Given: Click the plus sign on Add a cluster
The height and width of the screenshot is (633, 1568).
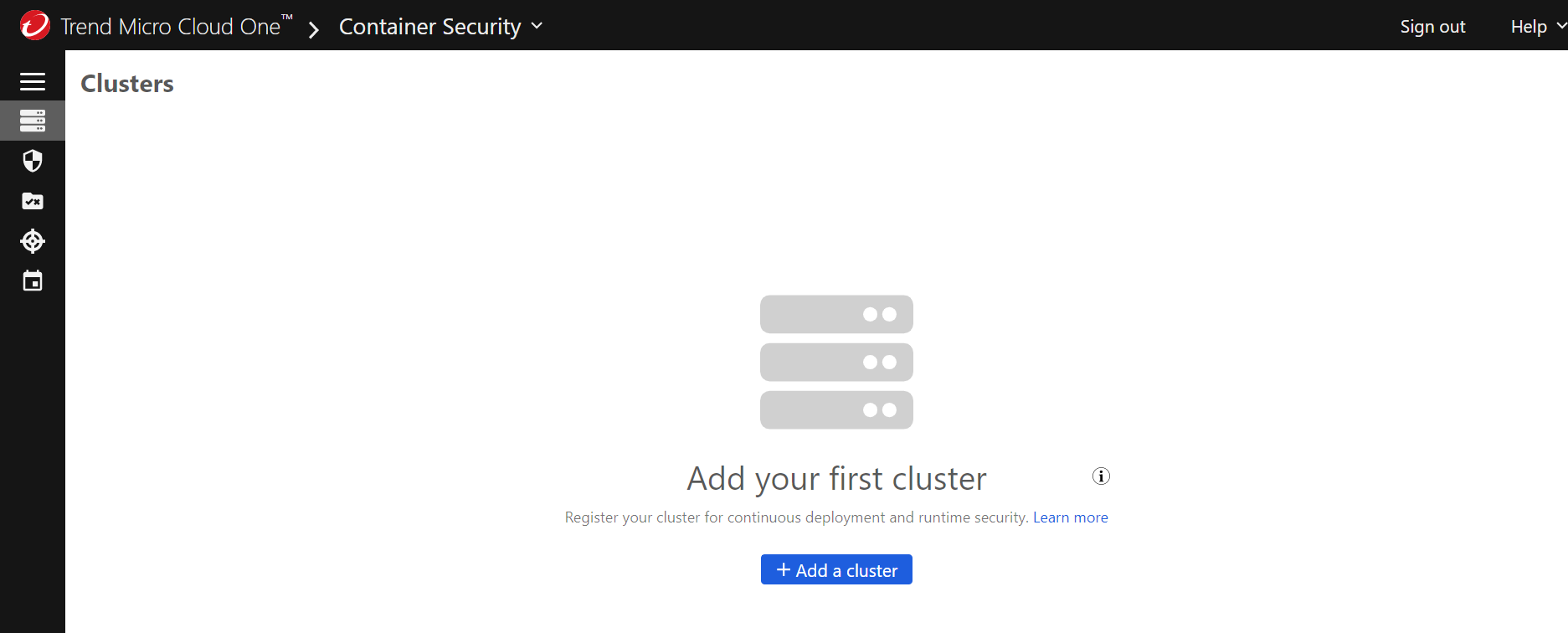Looking at the screenshot, I should coord(784,570).
